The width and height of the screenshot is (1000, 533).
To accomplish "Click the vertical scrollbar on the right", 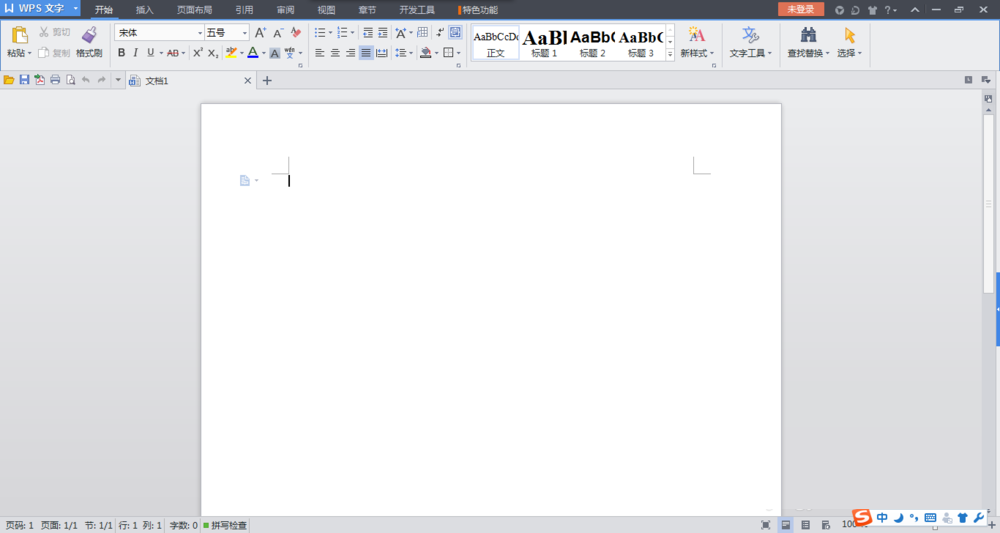I will tap(989, 204).
